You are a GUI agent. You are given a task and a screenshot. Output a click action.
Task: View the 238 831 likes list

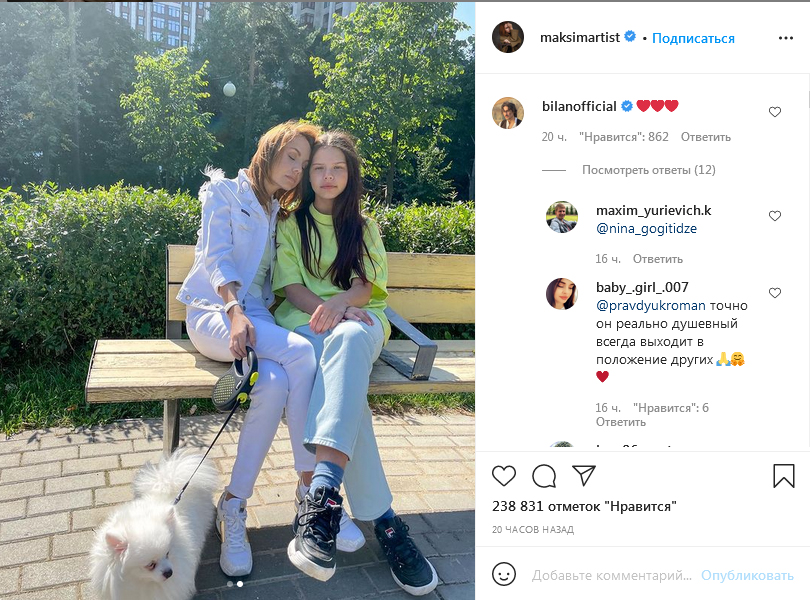[584, 506]
